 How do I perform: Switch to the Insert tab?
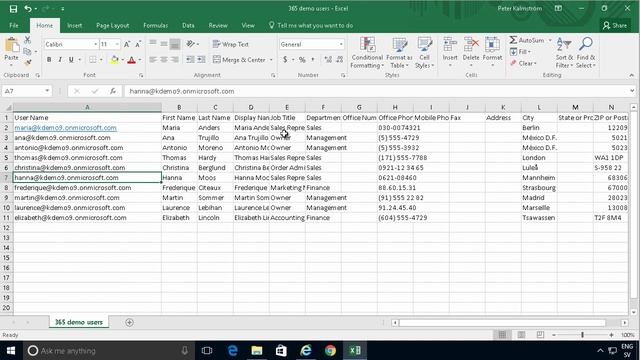tap(74, 25)
